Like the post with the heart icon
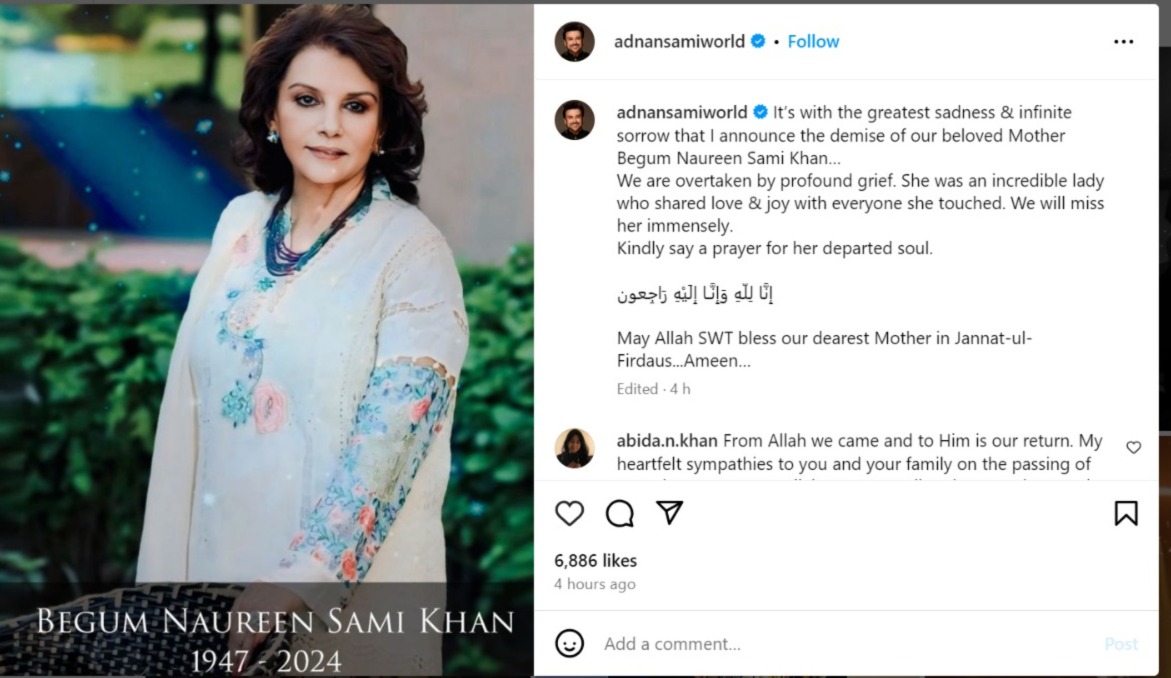The width and height of the screenshot is (1171, 678). click(x=569, y=513)
